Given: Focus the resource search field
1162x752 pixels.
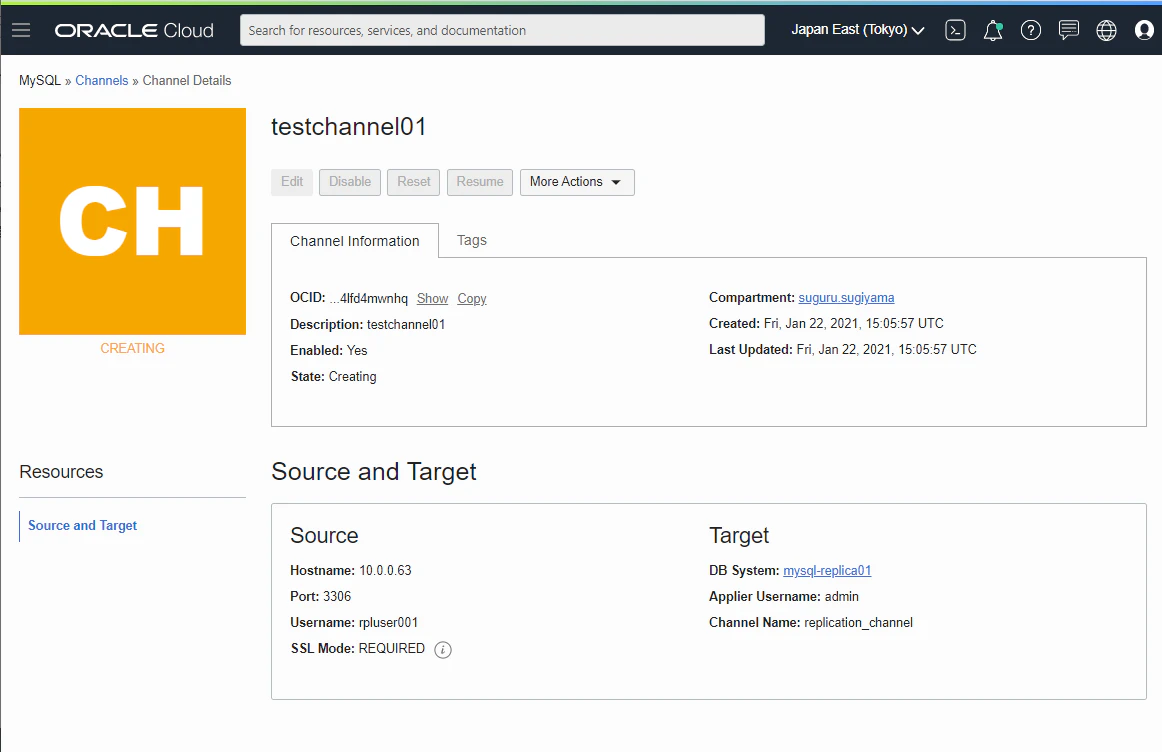Looking at the screenshot, I should click(x=502, y=30).
